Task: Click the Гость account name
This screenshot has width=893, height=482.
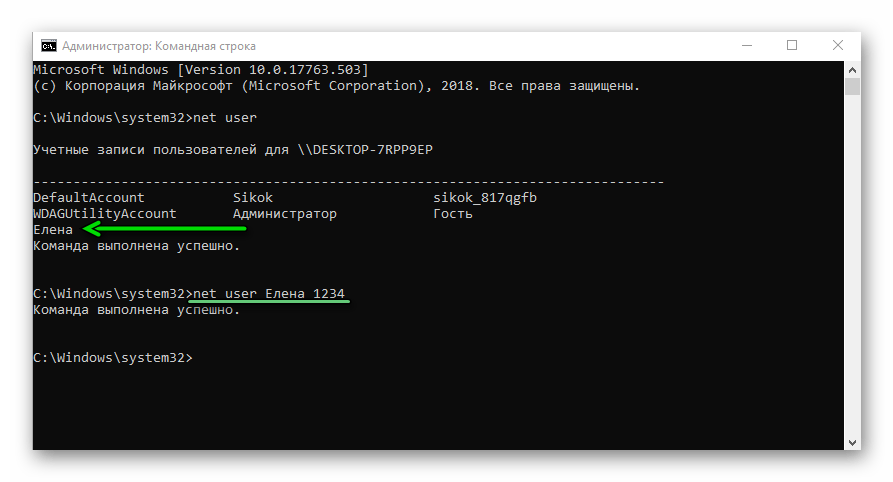Action: point(453,214)
